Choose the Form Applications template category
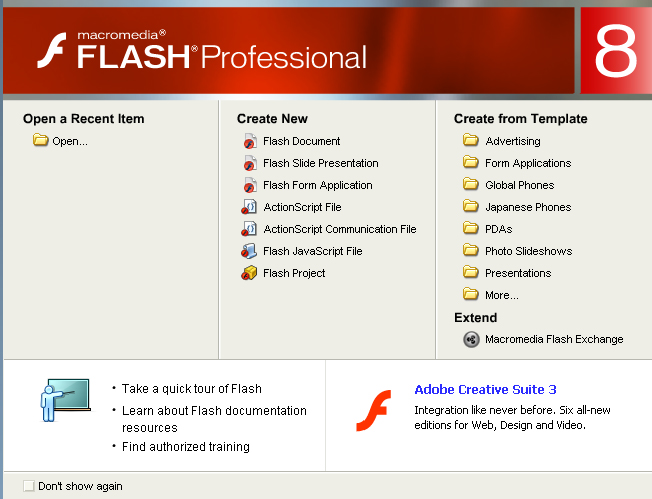The height and width of the screenshot is (499, 652). [528, 163]
